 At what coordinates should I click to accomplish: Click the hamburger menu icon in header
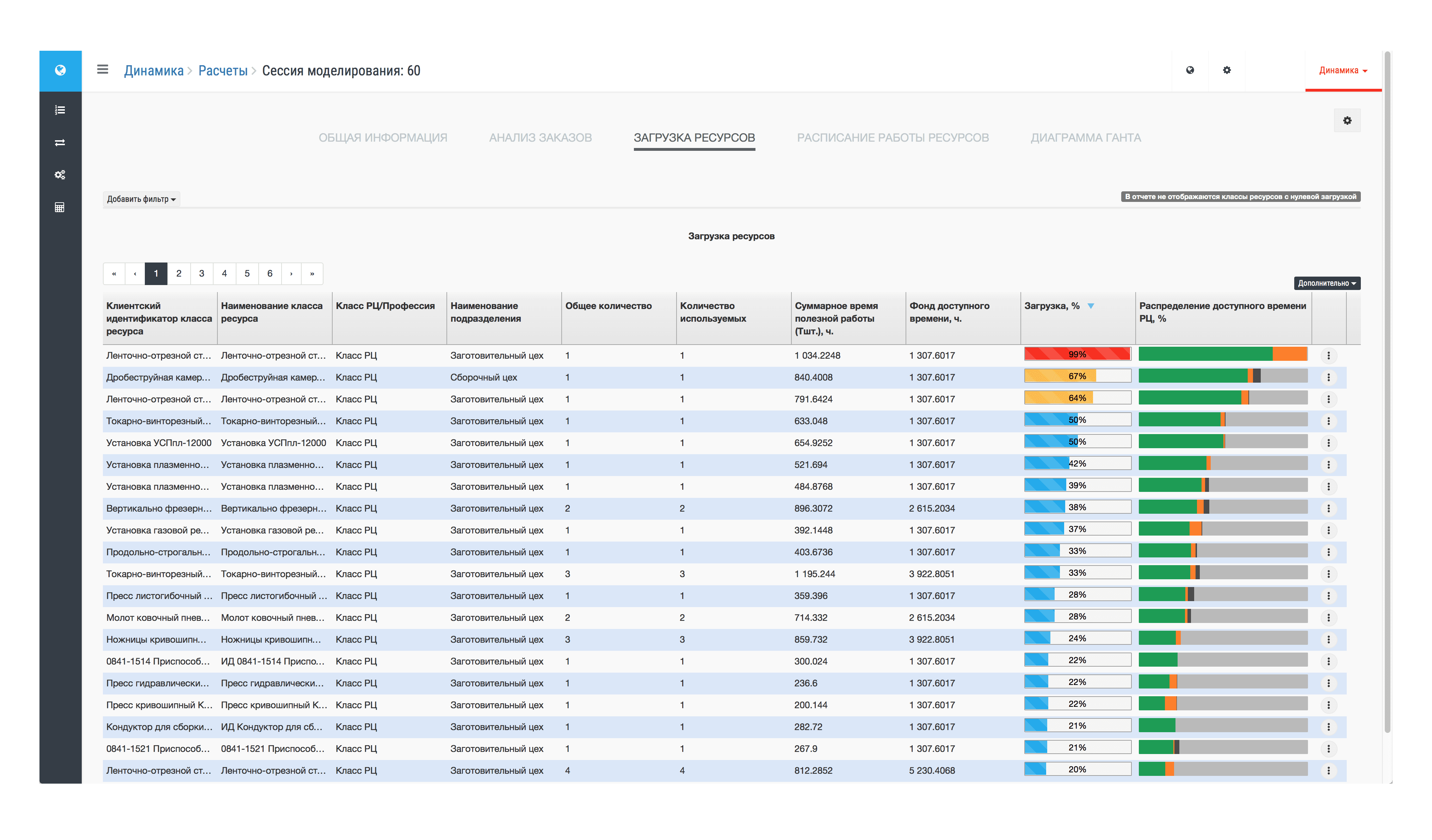(102, 69)
